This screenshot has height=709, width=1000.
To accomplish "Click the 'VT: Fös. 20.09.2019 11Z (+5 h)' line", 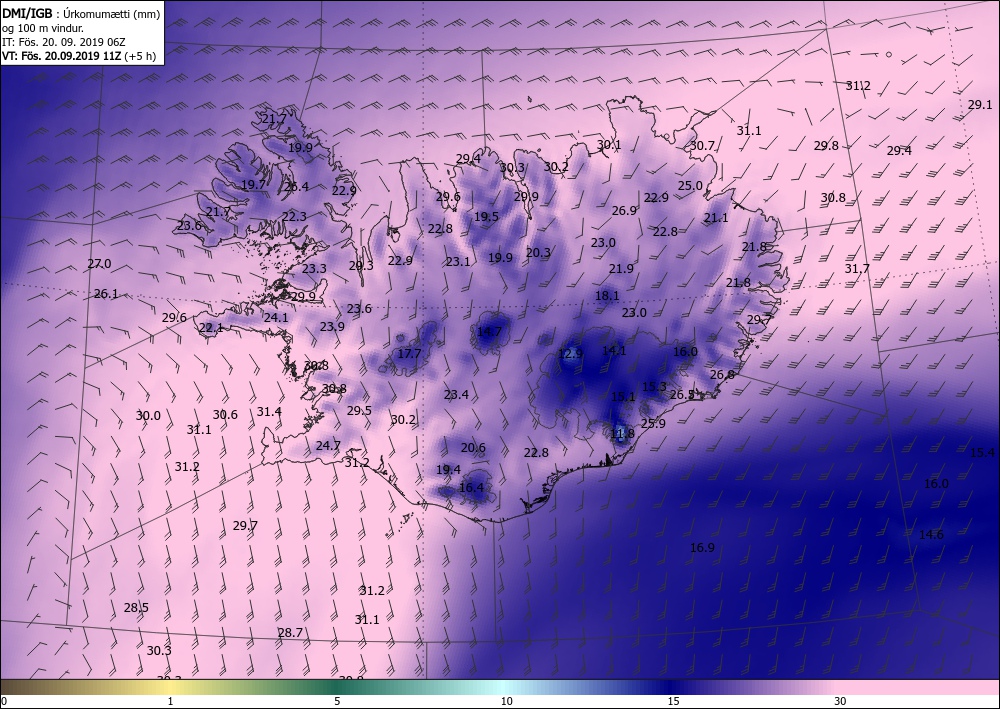I will coord(79,56).
